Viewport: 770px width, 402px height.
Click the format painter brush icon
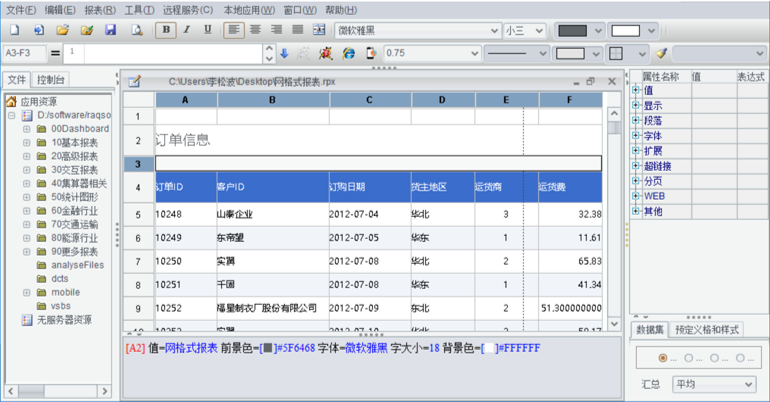[x=660, y=53]
